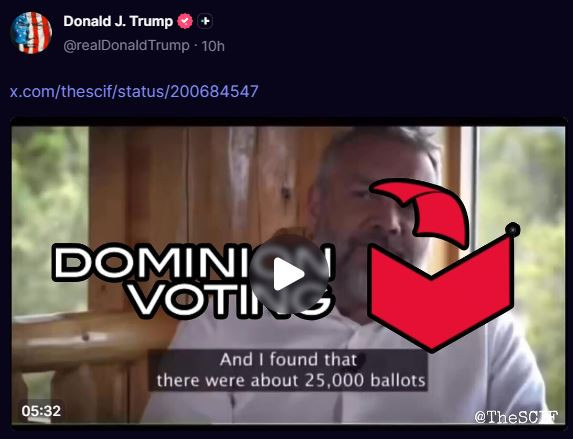The image size is (573, 439).
Task: Open the 10h post timestamp
Action: (x=213, y=46)
